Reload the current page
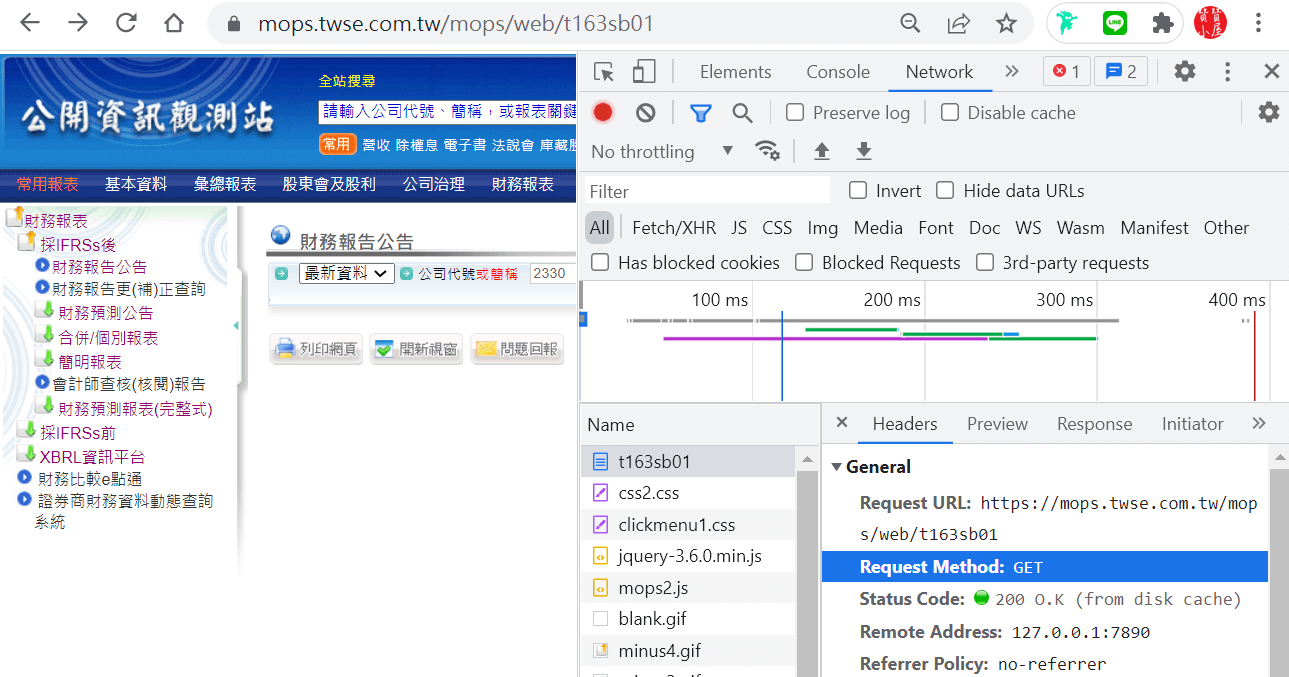This screenshot has height=677, width=1289. pos(126,23)
